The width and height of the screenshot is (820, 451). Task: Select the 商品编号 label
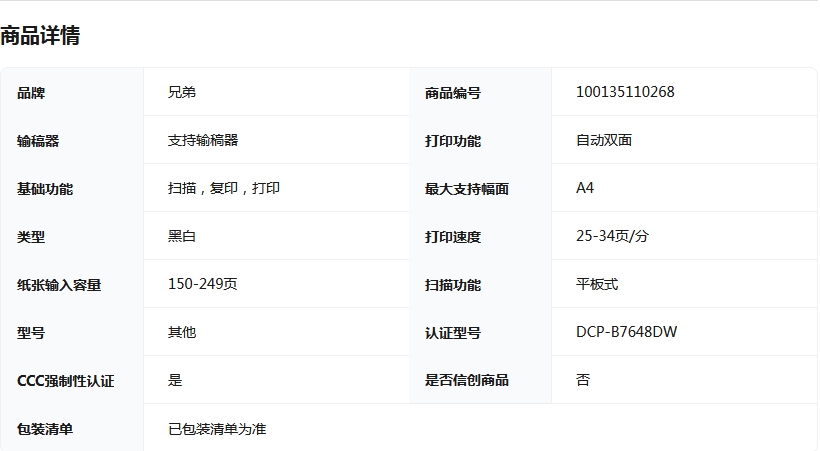pyautogui.click(x=453, y=93)
